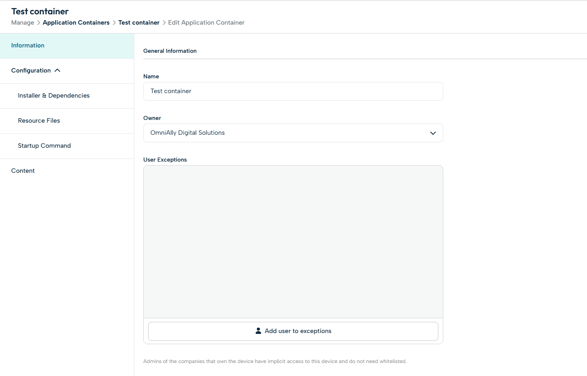
Task: Click the Manage breadcrumb
Action: (22, 22)
